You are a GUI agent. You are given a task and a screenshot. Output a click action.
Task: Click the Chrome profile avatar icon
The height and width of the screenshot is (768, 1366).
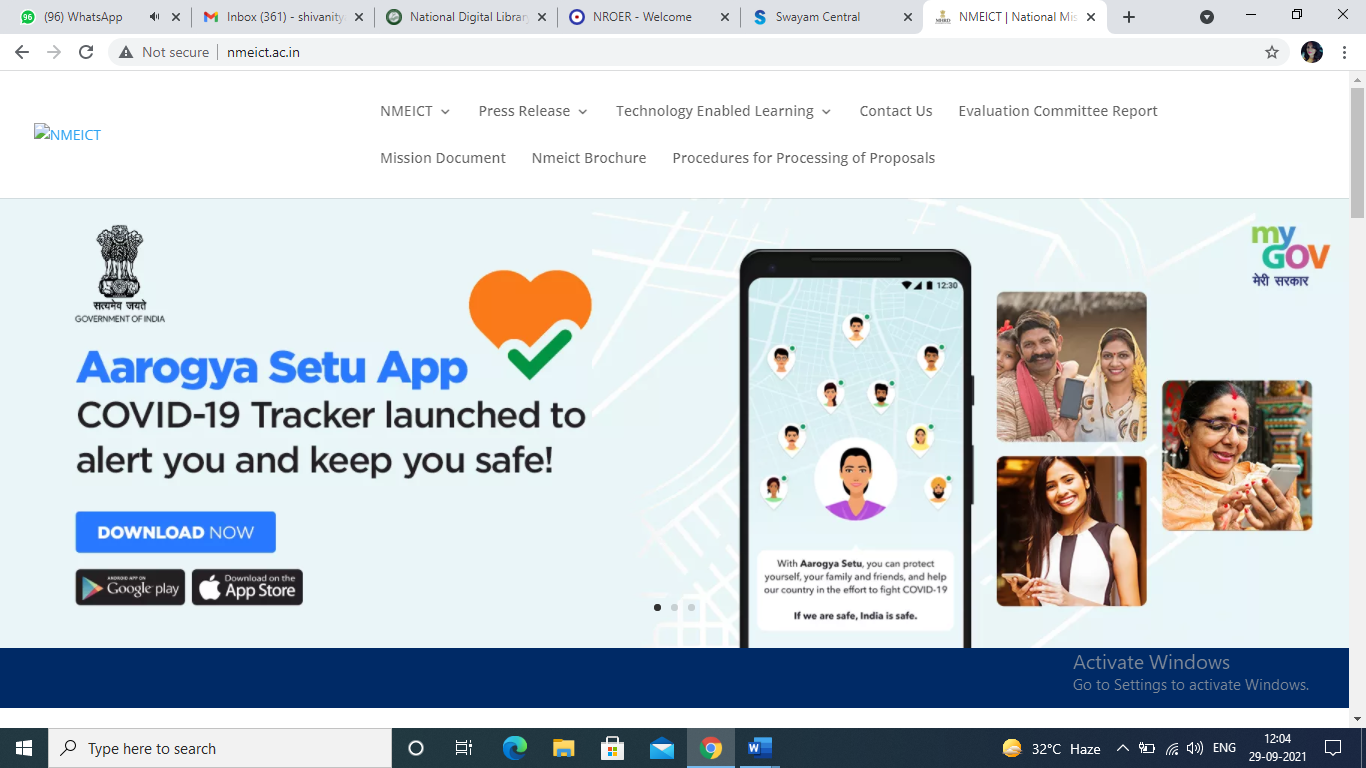point(1312,52)
